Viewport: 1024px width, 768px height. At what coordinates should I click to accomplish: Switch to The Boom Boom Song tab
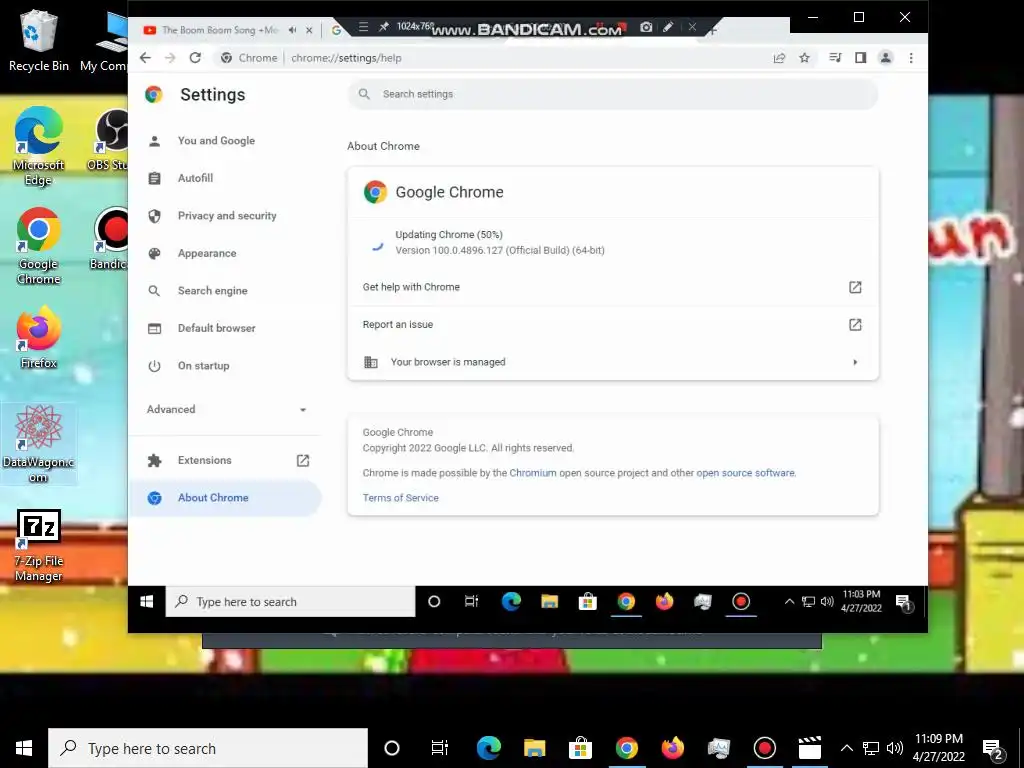pos(219,30)
